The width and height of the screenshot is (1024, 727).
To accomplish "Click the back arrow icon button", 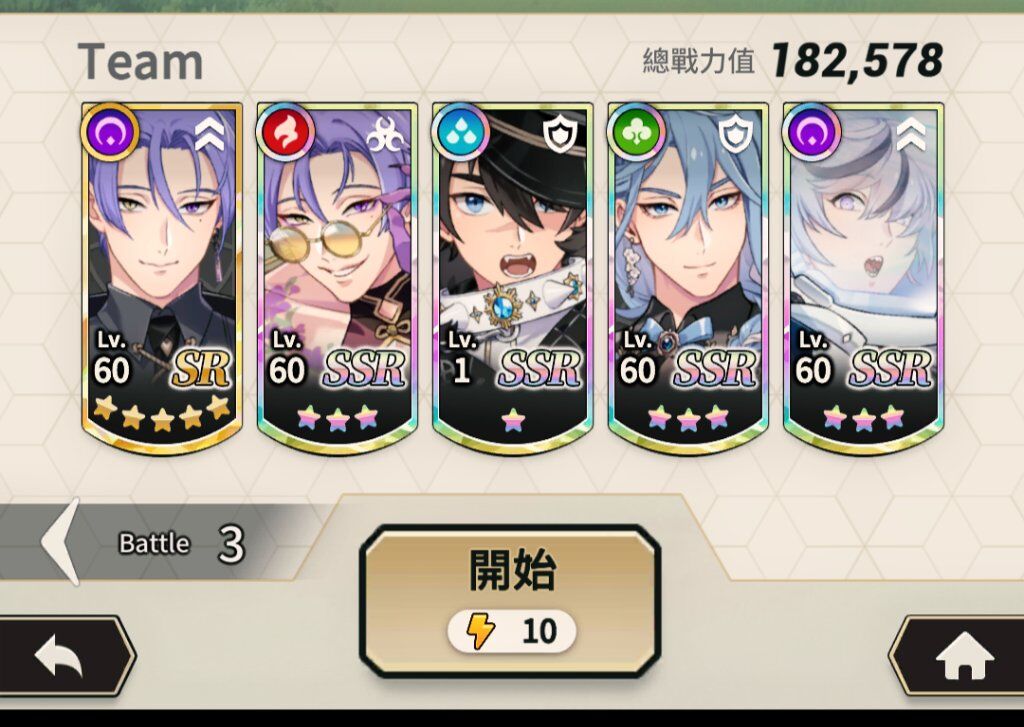I will click(x=60, y=656).
